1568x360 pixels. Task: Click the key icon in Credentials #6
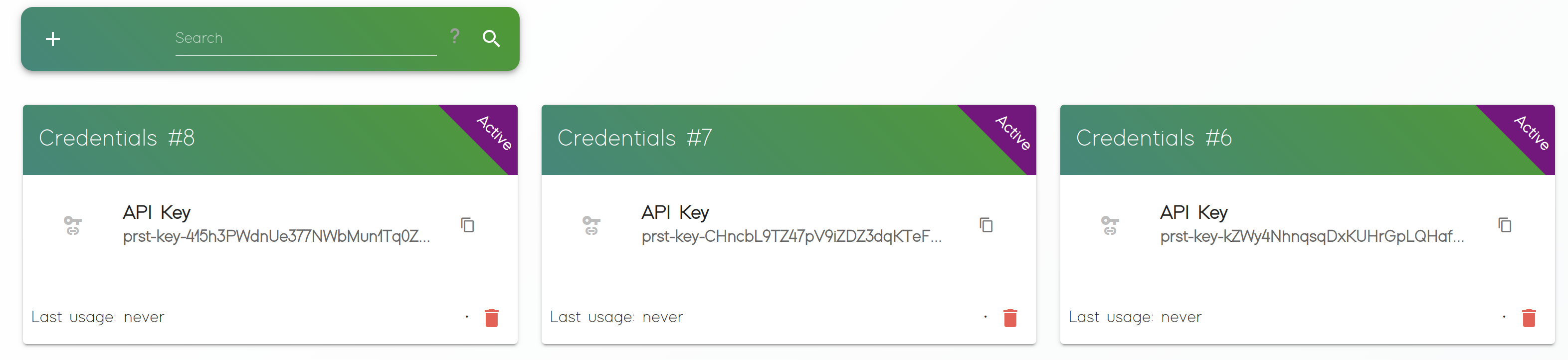coord(1110,225)
